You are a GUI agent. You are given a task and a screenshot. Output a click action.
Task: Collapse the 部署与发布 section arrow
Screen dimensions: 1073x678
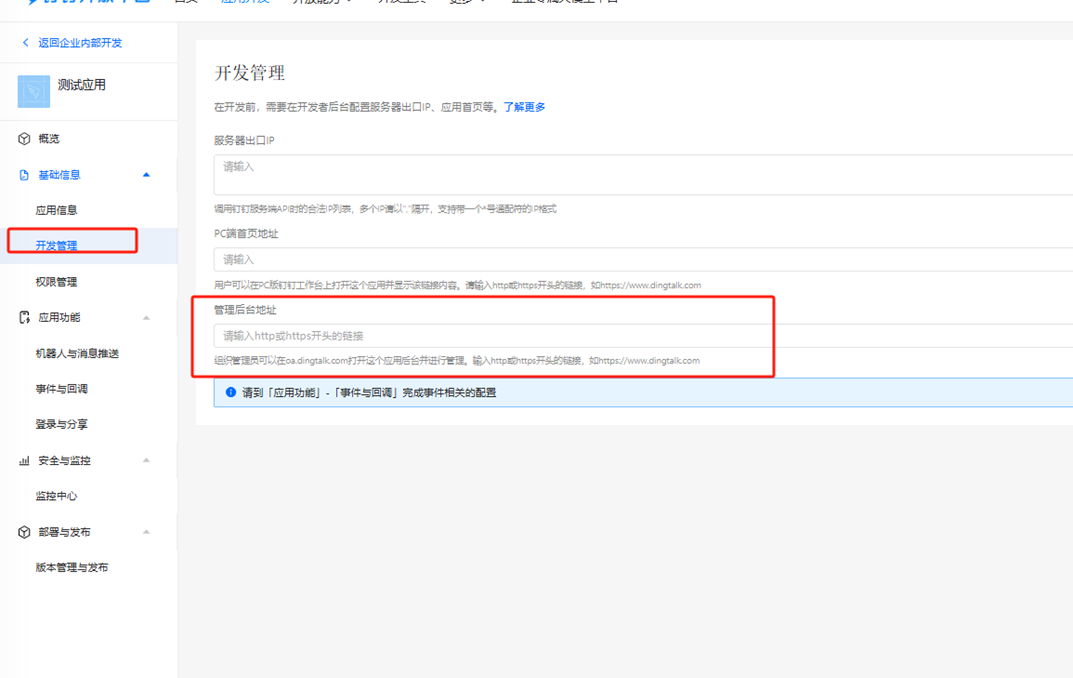click(146, 532)
